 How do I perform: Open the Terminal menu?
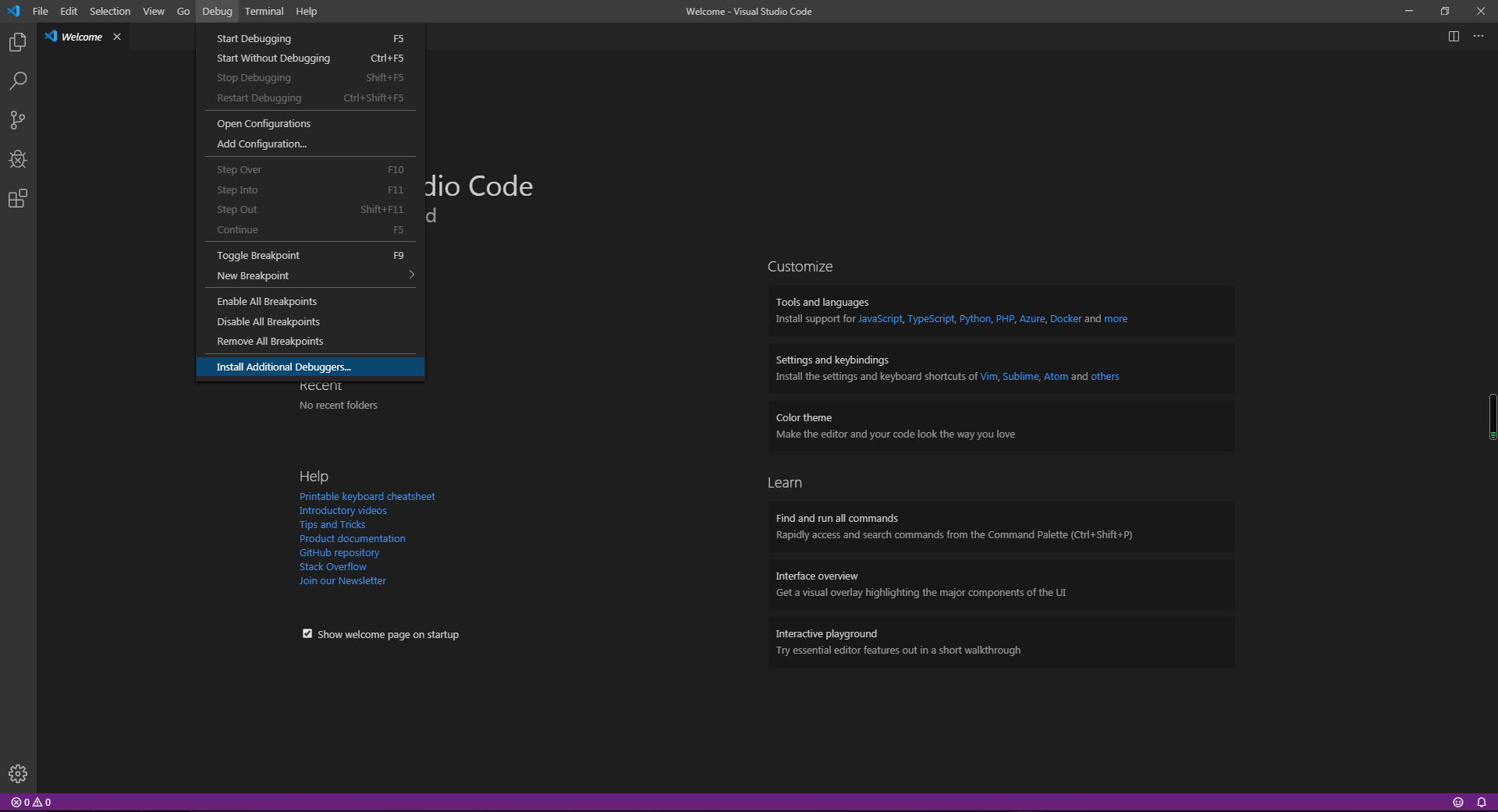point(264,11)
